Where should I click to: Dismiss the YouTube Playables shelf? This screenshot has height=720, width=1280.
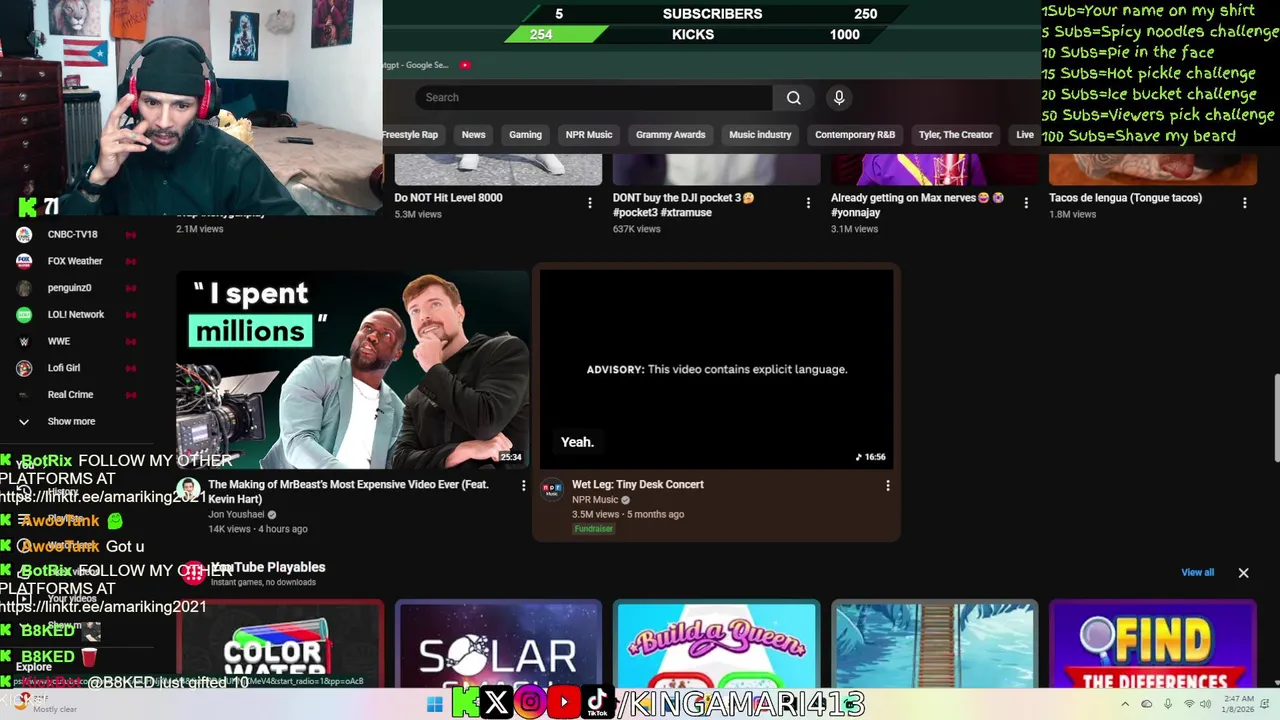1243,573
